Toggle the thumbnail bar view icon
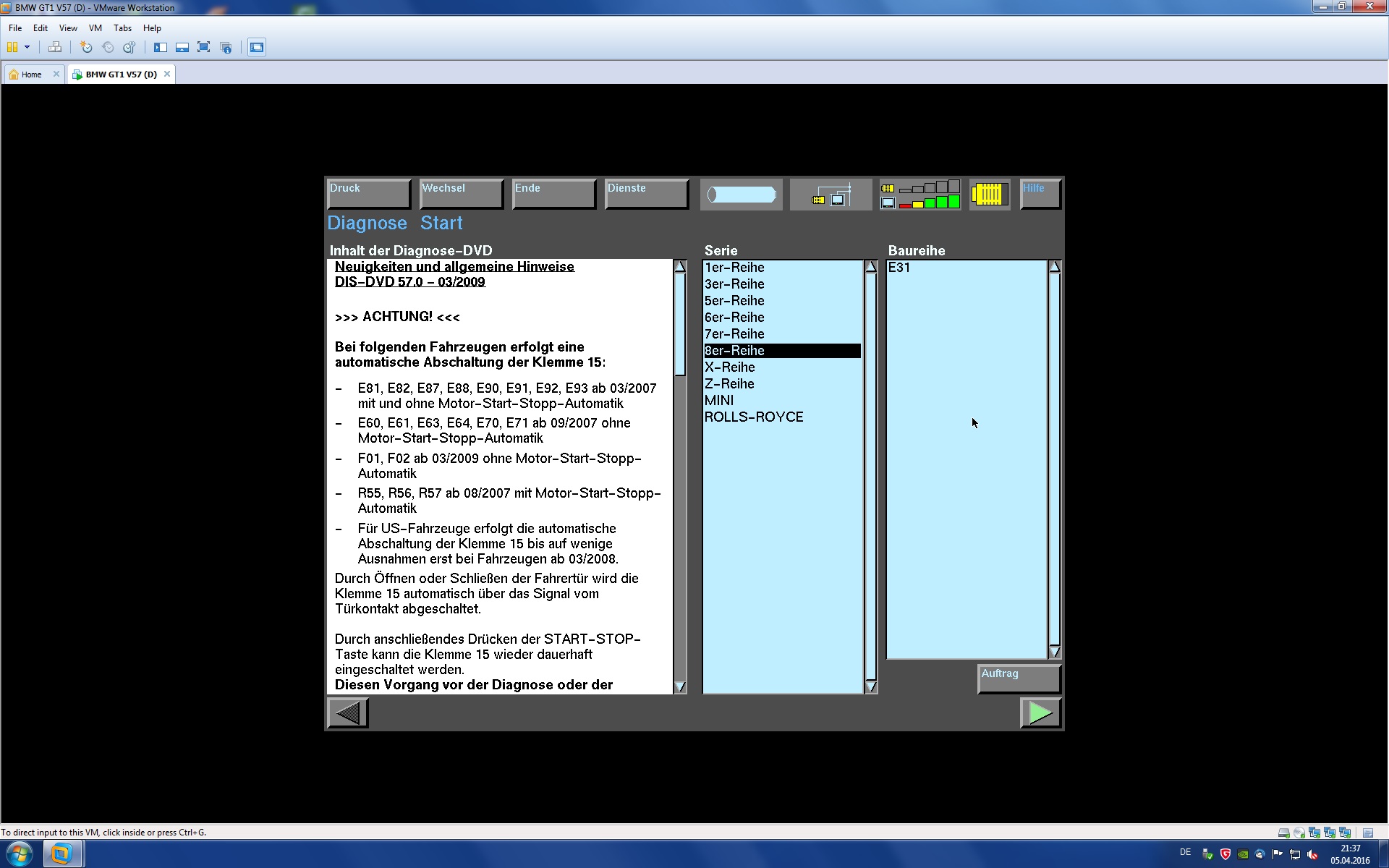 182,48
